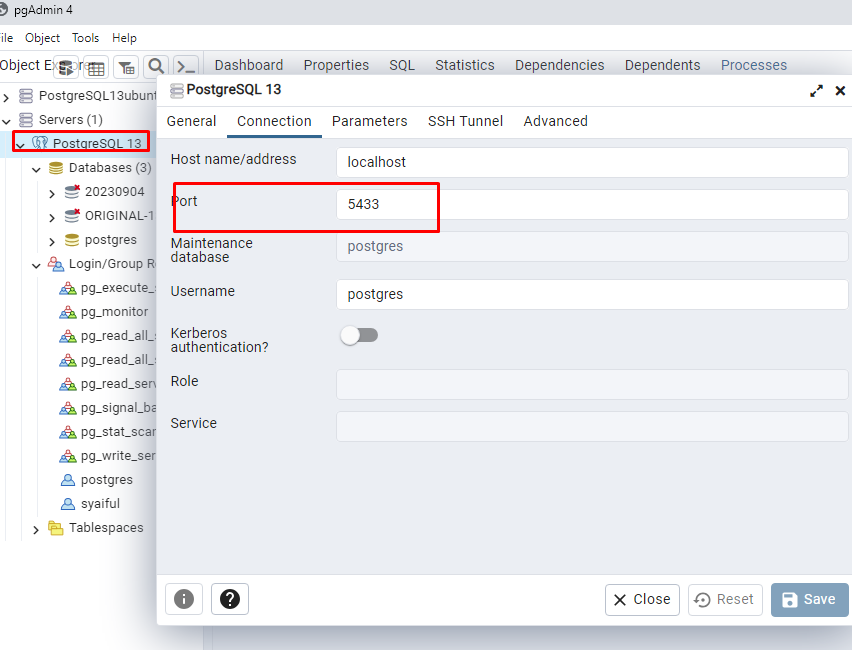The image size is (852, 650).
Task: Open the SQL main tab
Action: point(402,65)
